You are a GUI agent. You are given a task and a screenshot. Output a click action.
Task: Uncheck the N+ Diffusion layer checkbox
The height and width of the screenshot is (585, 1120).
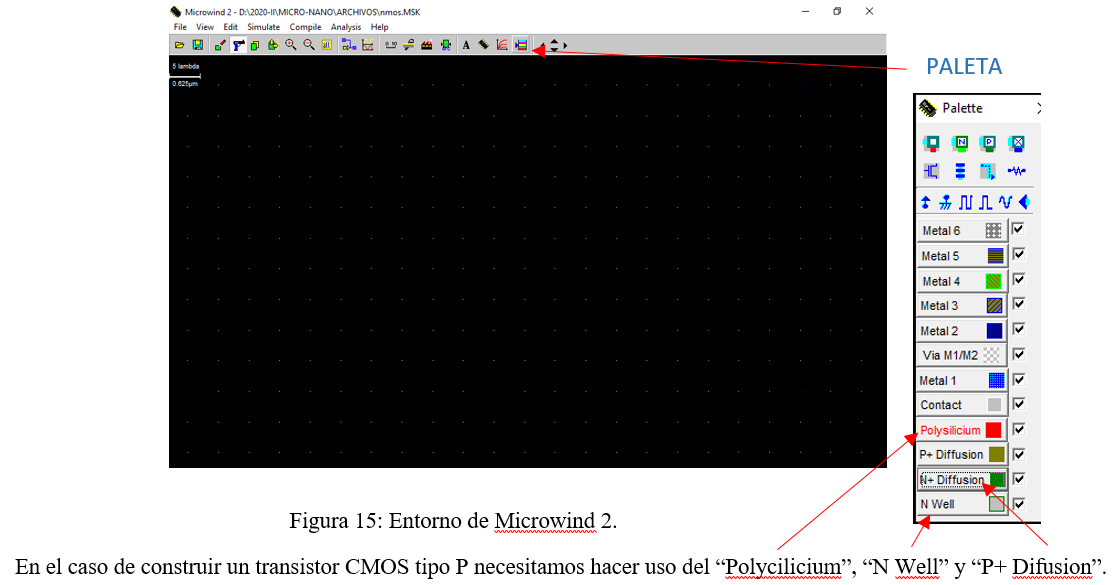1019,479
